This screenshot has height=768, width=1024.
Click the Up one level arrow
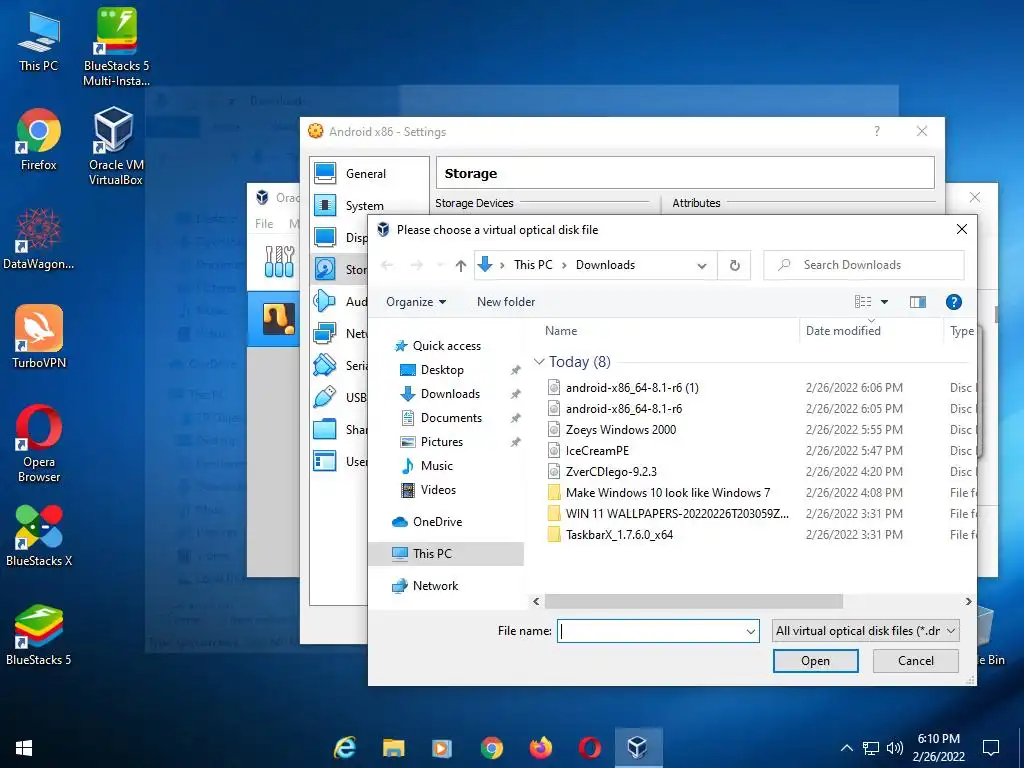461,265
